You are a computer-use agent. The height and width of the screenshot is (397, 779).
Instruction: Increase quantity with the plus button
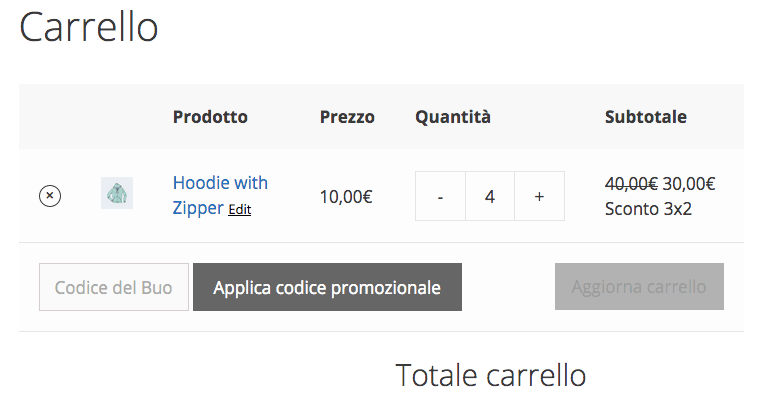pyautogui.click(x=539, y=196)
